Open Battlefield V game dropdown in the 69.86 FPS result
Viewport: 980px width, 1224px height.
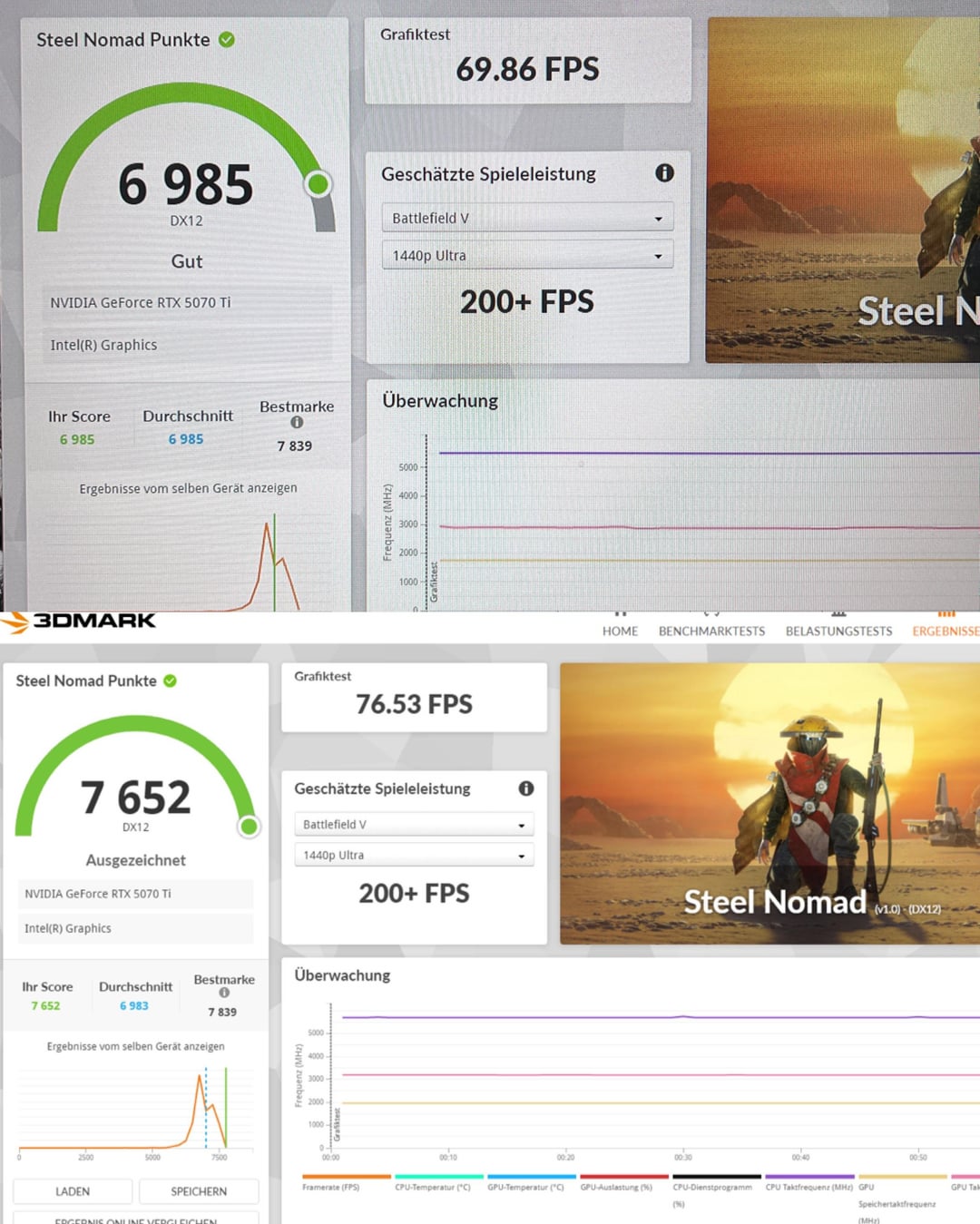coord(527,218)
